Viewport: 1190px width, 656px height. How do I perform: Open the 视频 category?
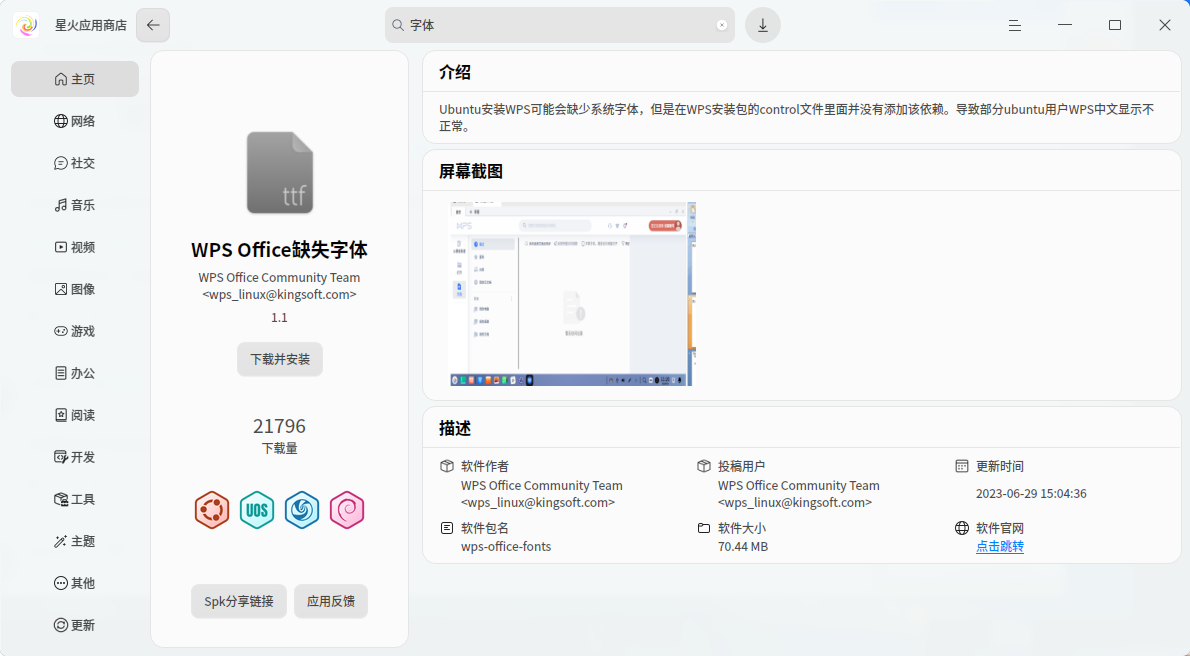[75, 247]
